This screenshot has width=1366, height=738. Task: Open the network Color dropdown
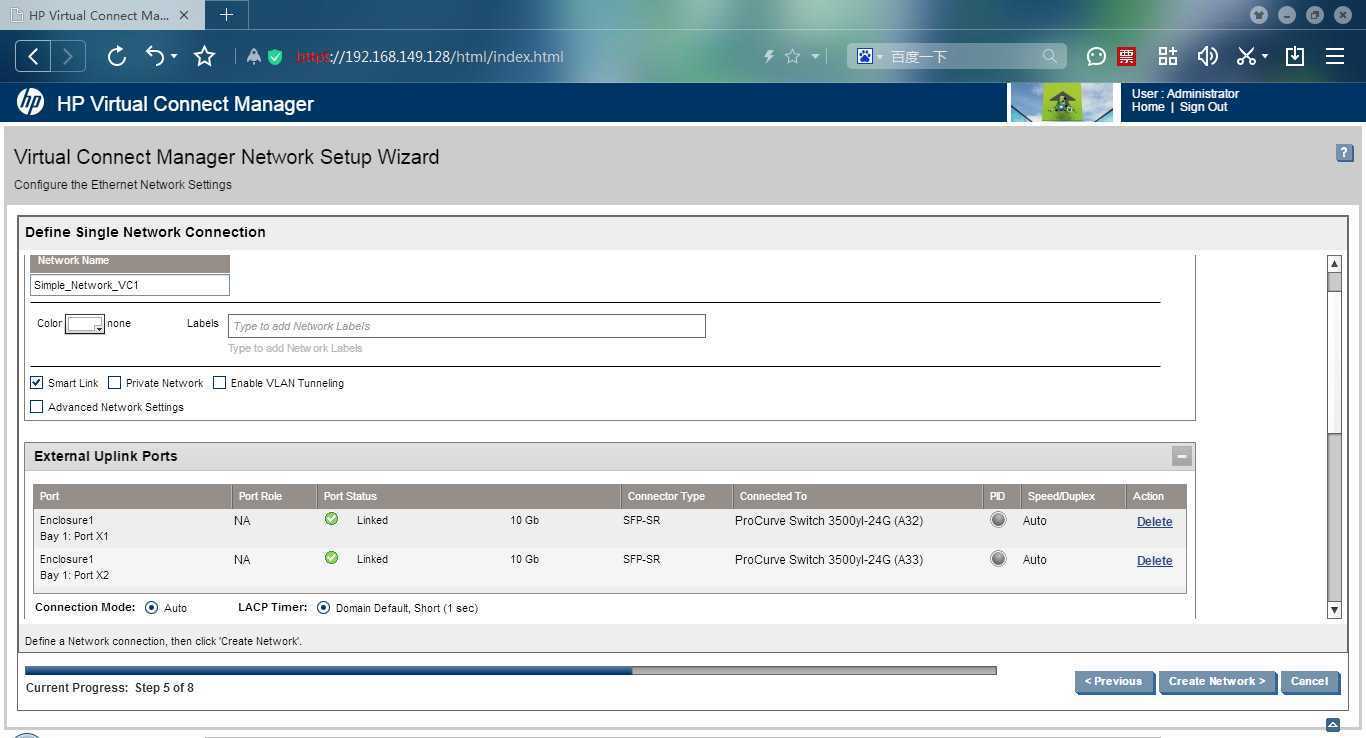click(85, 324)
